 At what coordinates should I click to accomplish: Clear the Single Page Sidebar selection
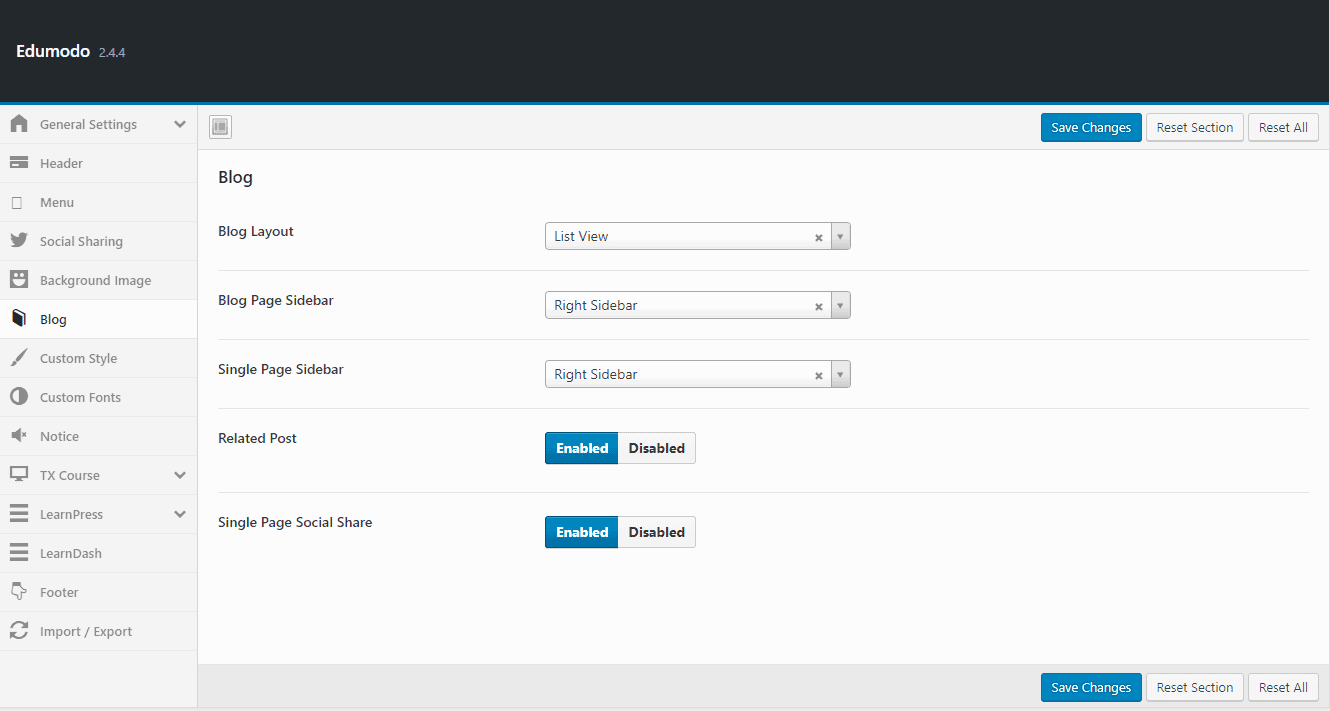tap(818, 376)
